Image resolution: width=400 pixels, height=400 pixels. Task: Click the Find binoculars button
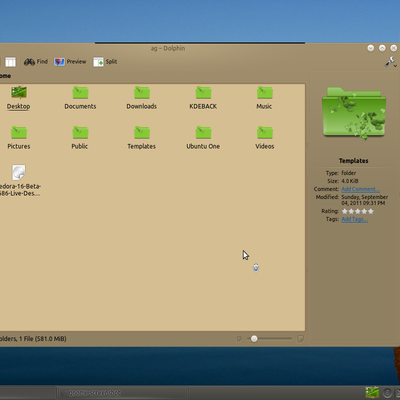pyautogui.click(x=36, y=62)
